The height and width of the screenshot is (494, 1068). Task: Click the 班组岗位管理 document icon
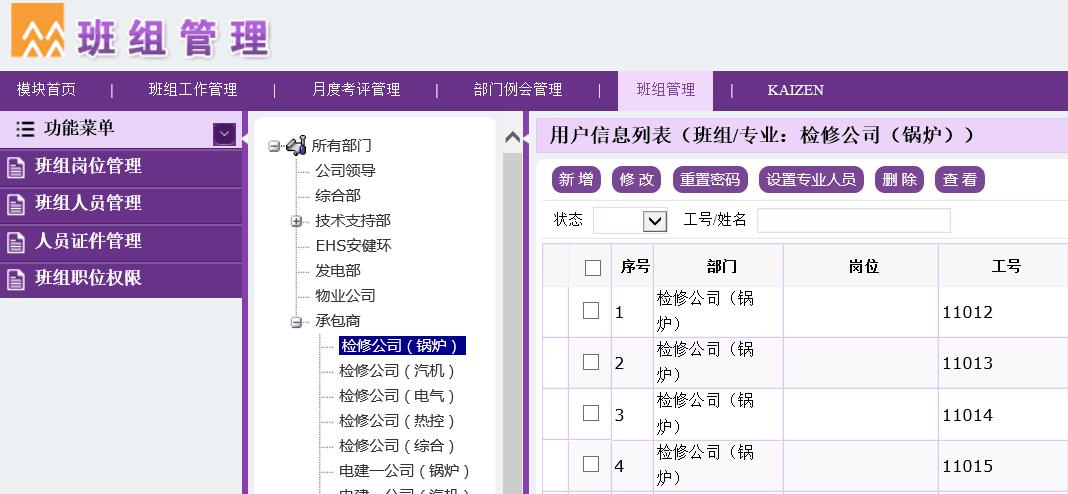pyautogui.click(x=16, y=167)
